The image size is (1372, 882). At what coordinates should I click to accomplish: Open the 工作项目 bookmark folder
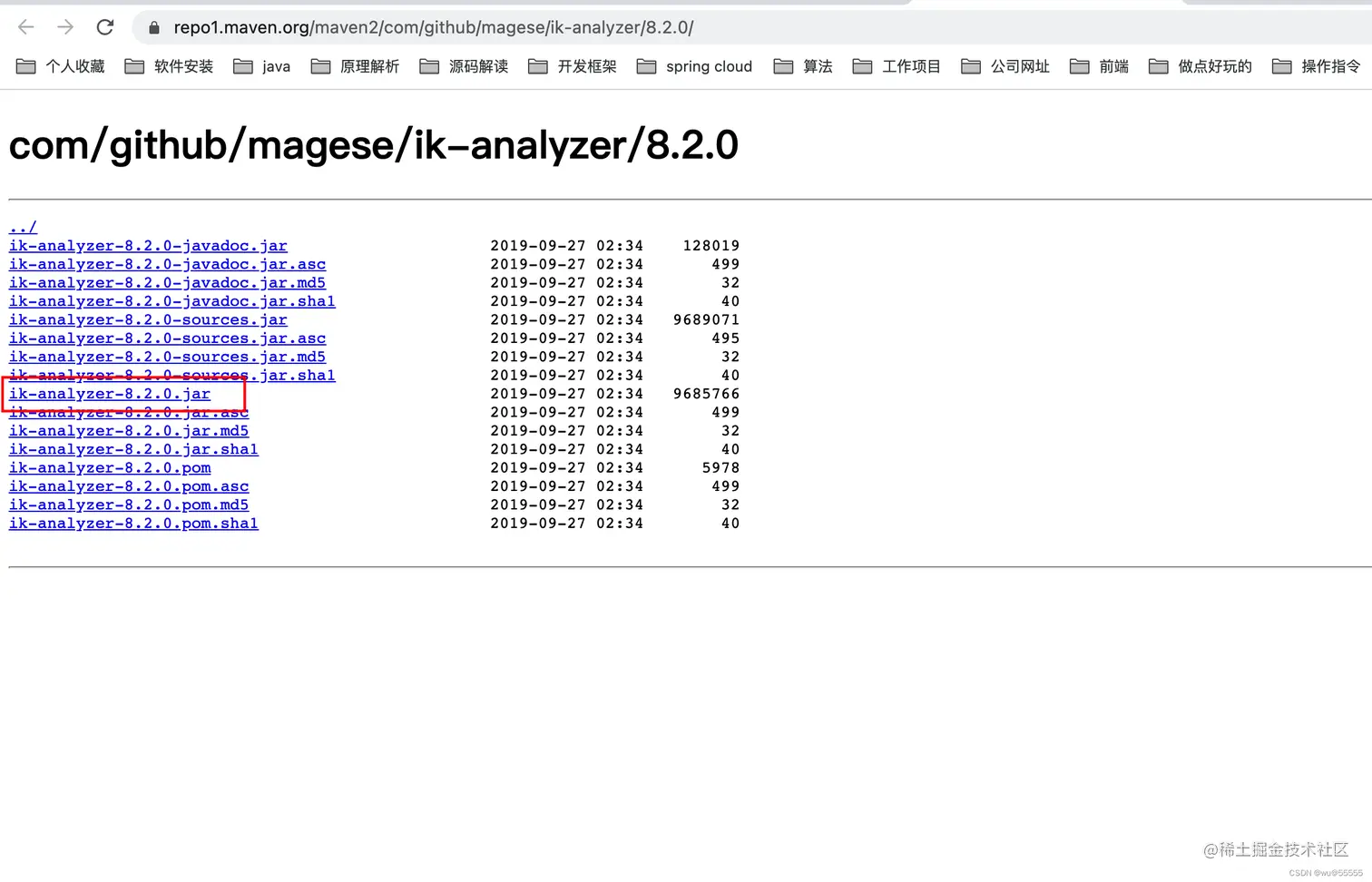point(897,66)
